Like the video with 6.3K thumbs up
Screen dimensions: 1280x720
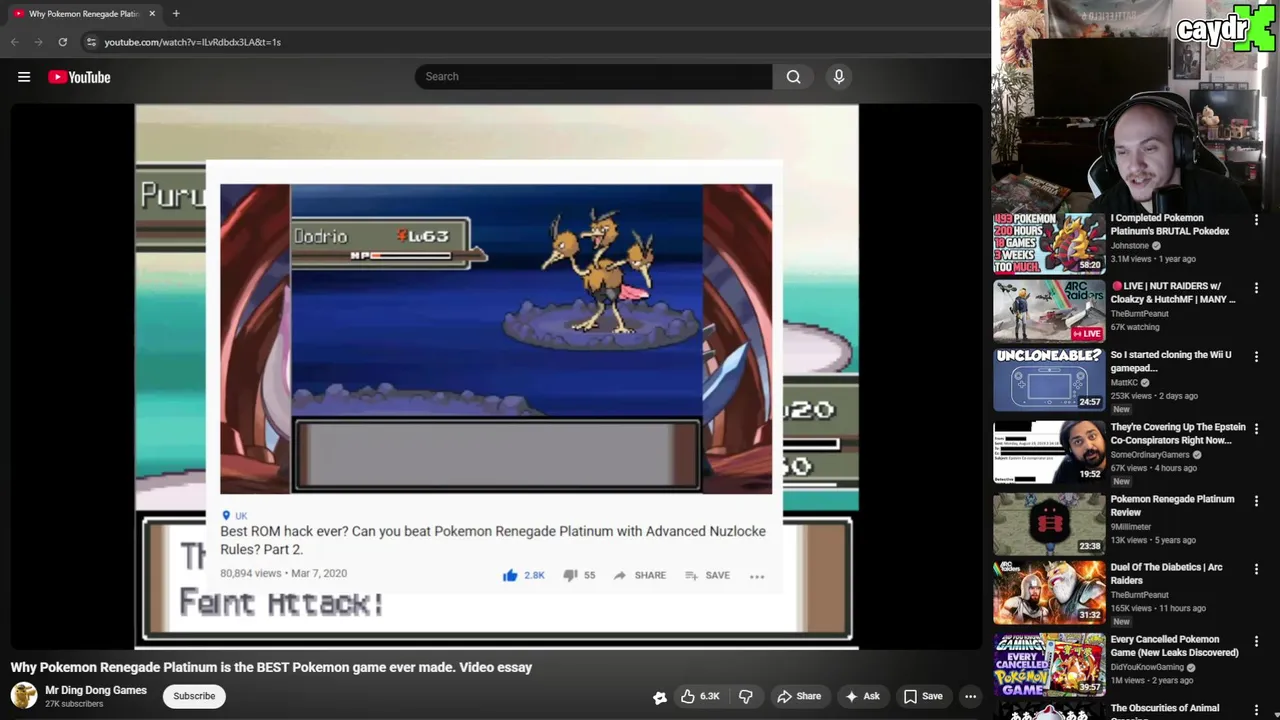pyautogui.click(x=699, y=696)
